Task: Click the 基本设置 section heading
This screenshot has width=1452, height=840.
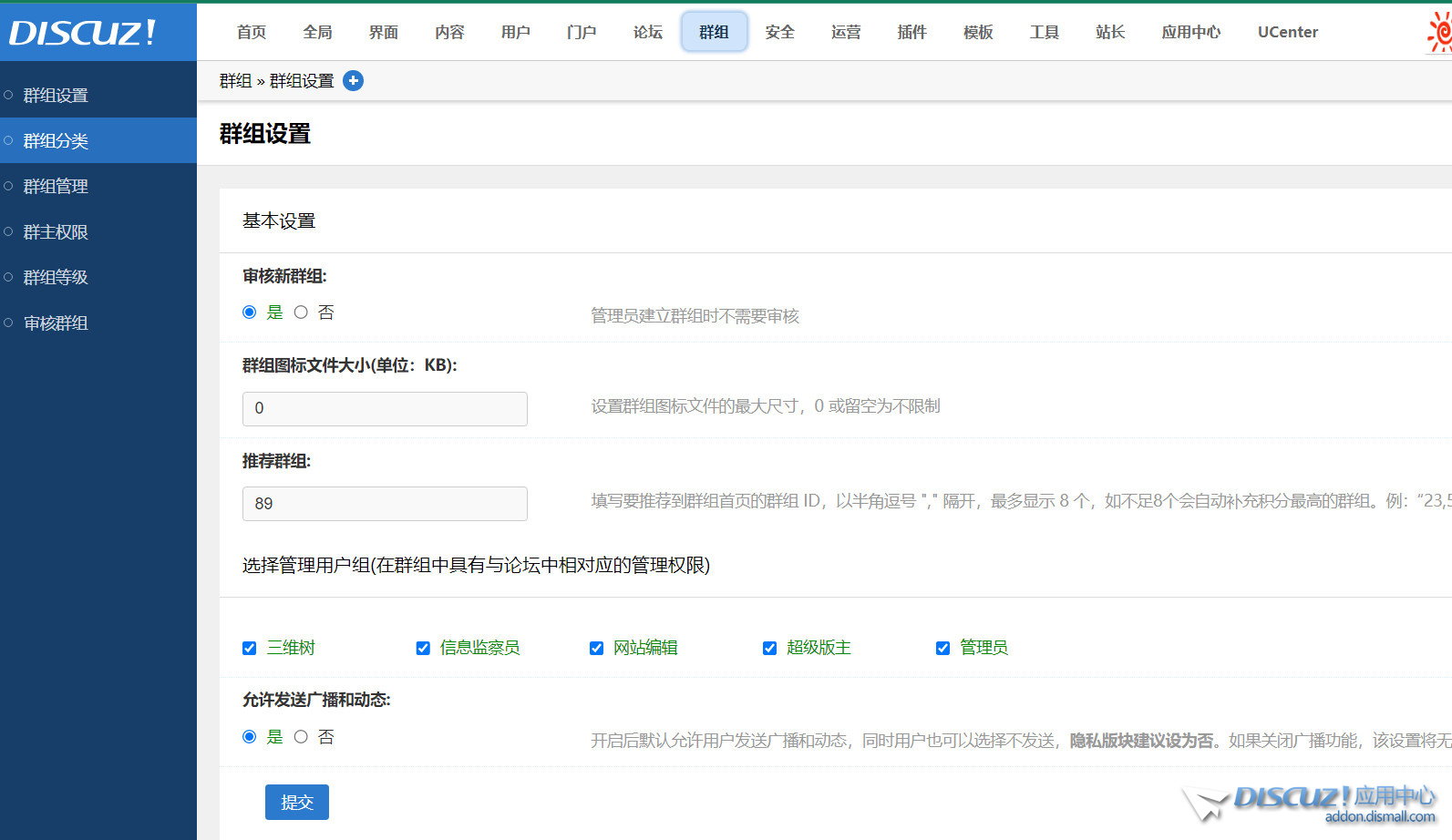Action: (x=279, y=220)
